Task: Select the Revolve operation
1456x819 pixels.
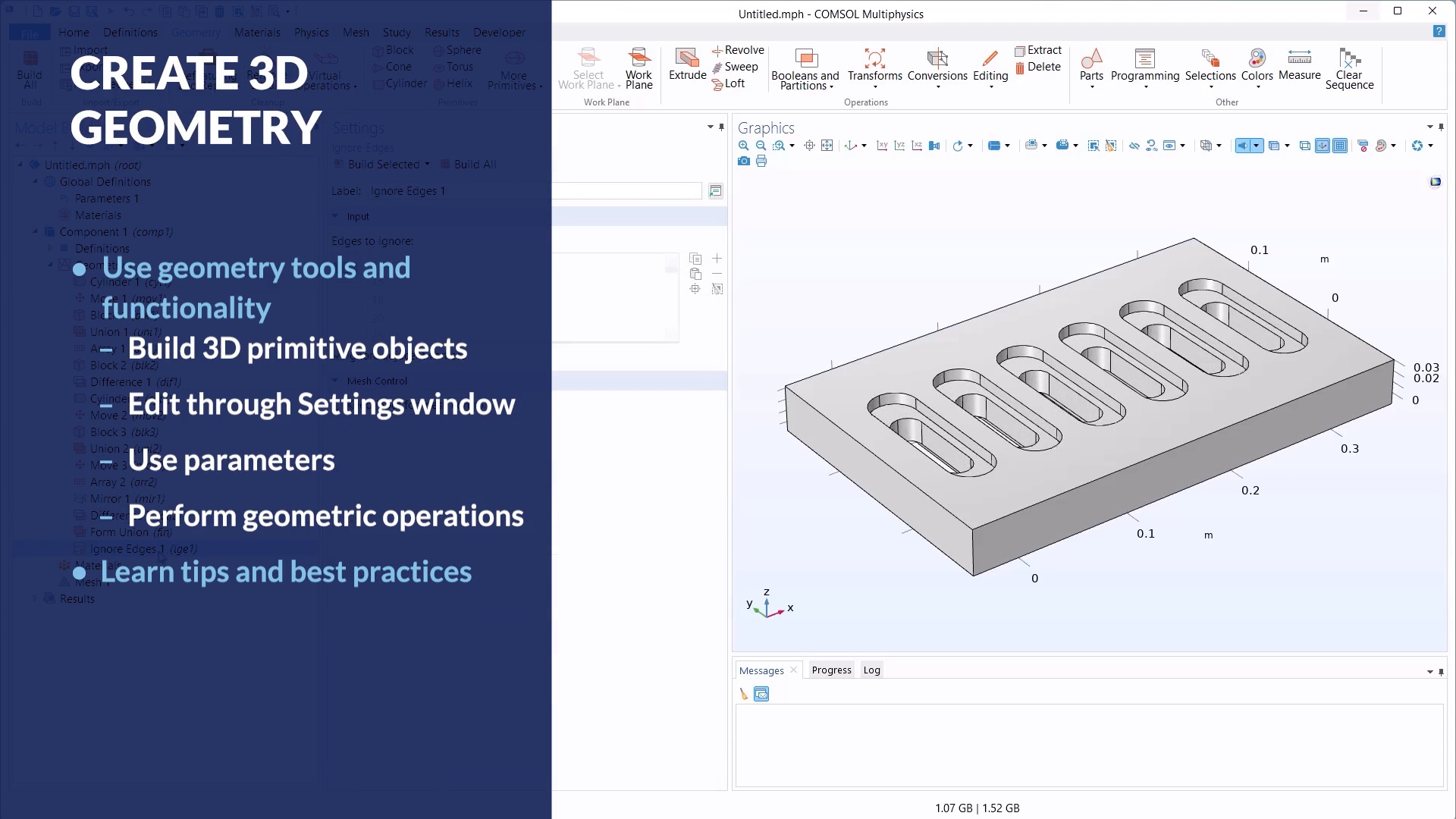Action: (738, 50)
